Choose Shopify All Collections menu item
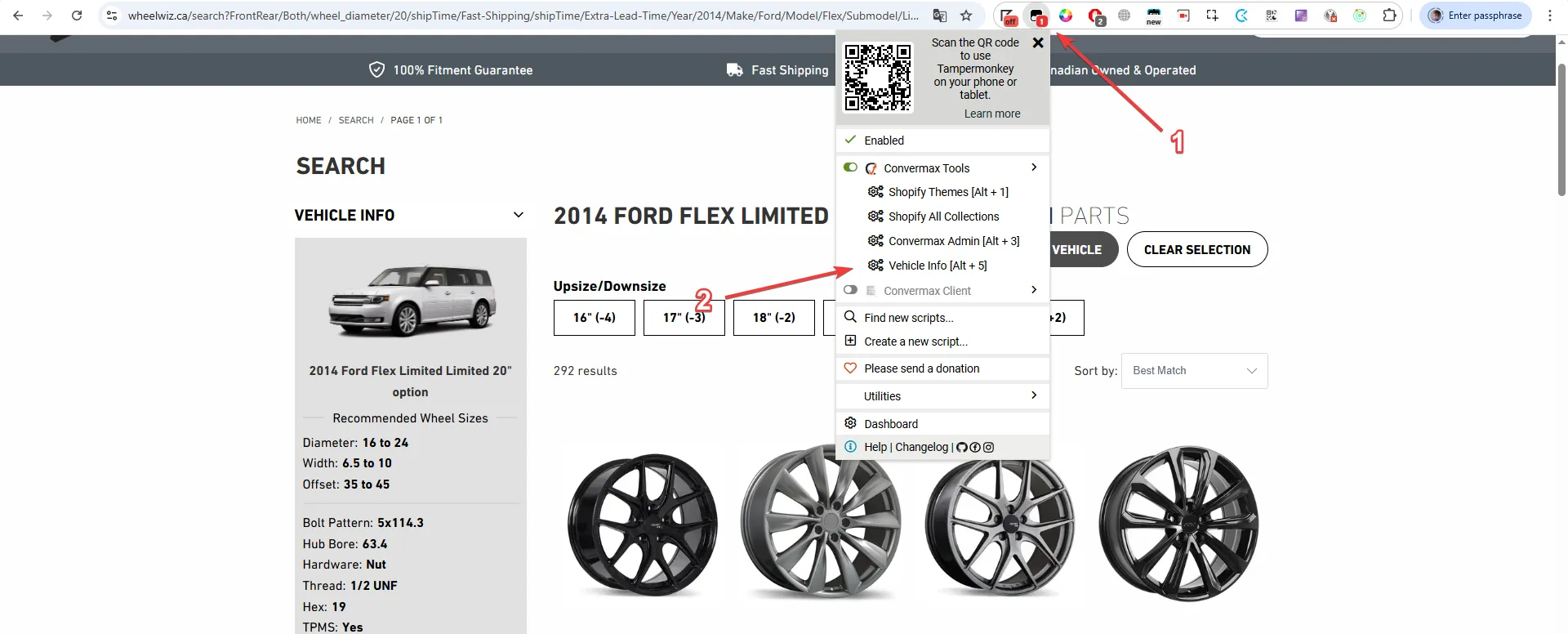 pos(943,217)
